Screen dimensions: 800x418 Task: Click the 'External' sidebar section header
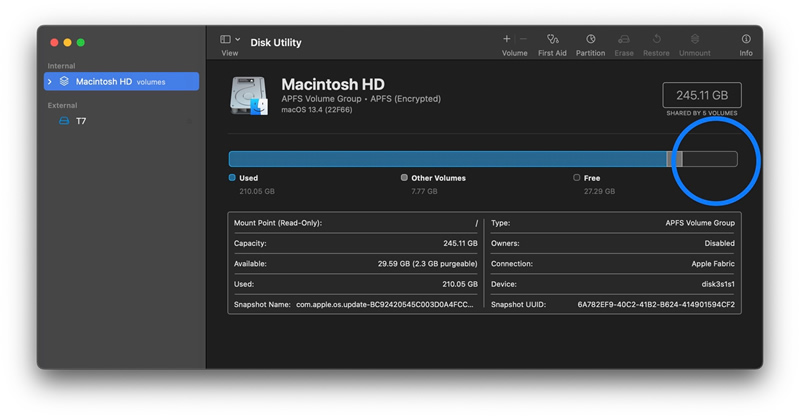click(62, 105)
